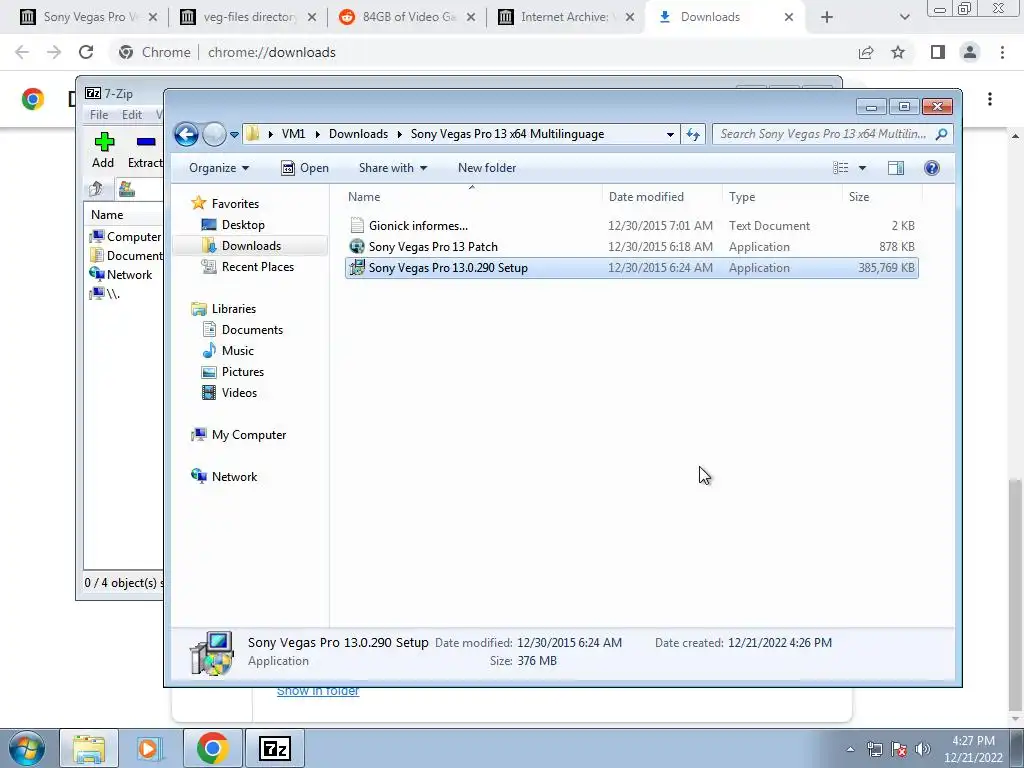Open the File menu in 7-Zip
Screen dimensions: 1024x768
pos(99,114)
